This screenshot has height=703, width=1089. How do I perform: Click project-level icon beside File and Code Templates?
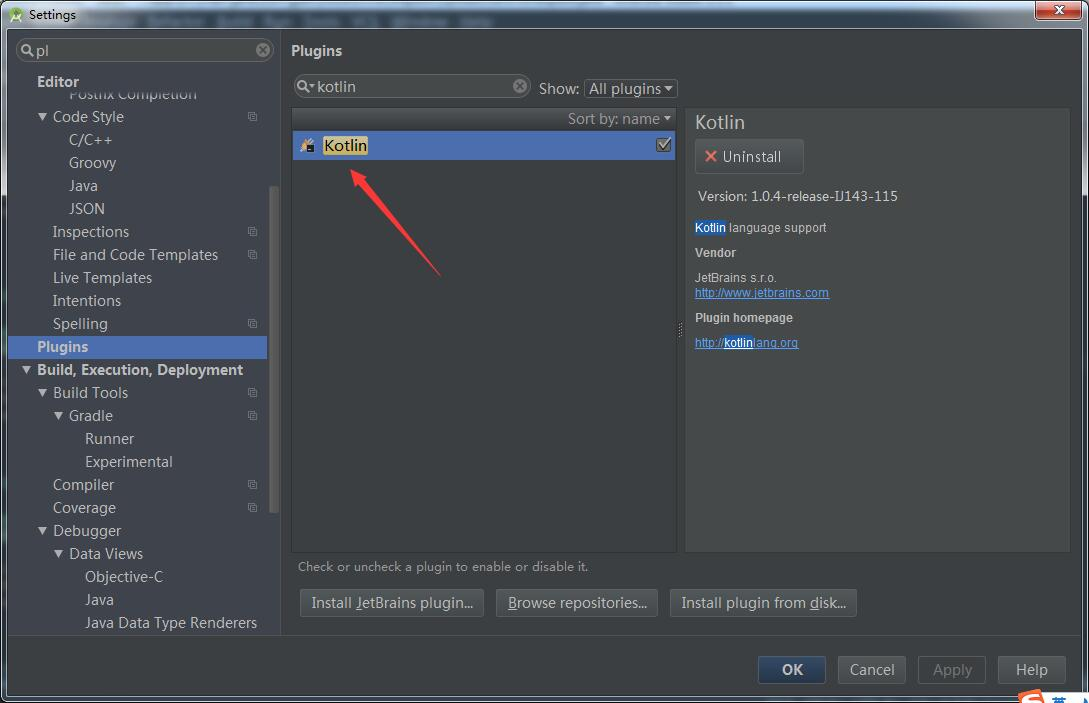[x=252, y=254]
